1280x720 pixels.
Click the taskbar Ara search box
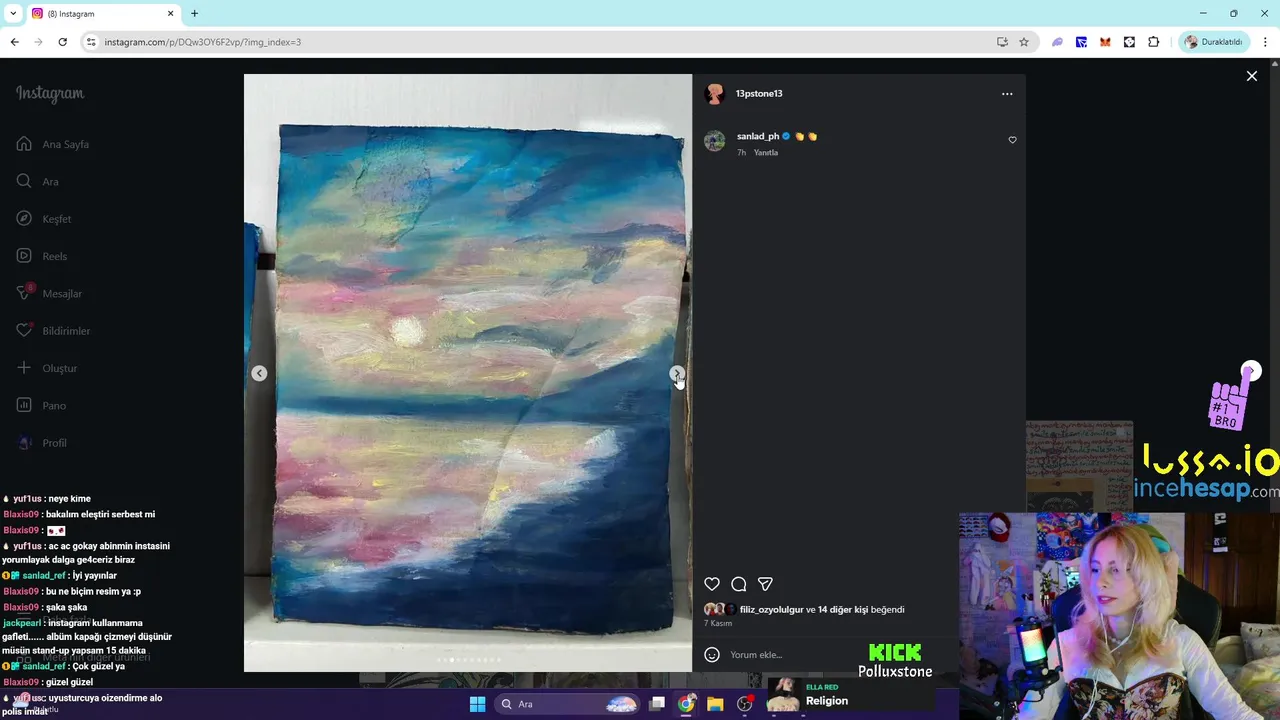568,704
